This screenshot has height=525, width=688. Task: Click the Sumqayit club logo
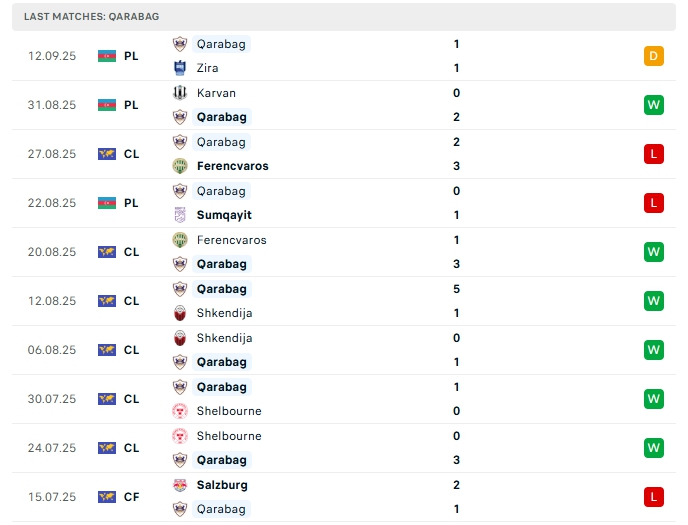[x=180, y=215]
